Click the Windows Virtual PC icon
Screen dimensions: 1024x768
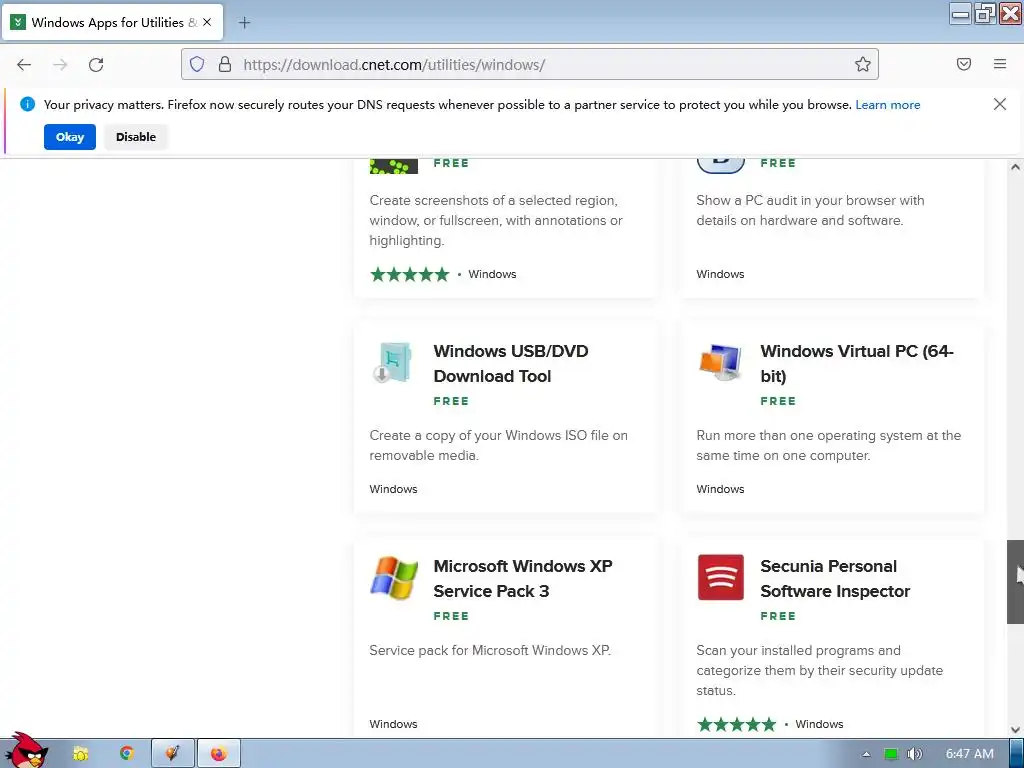720,362
